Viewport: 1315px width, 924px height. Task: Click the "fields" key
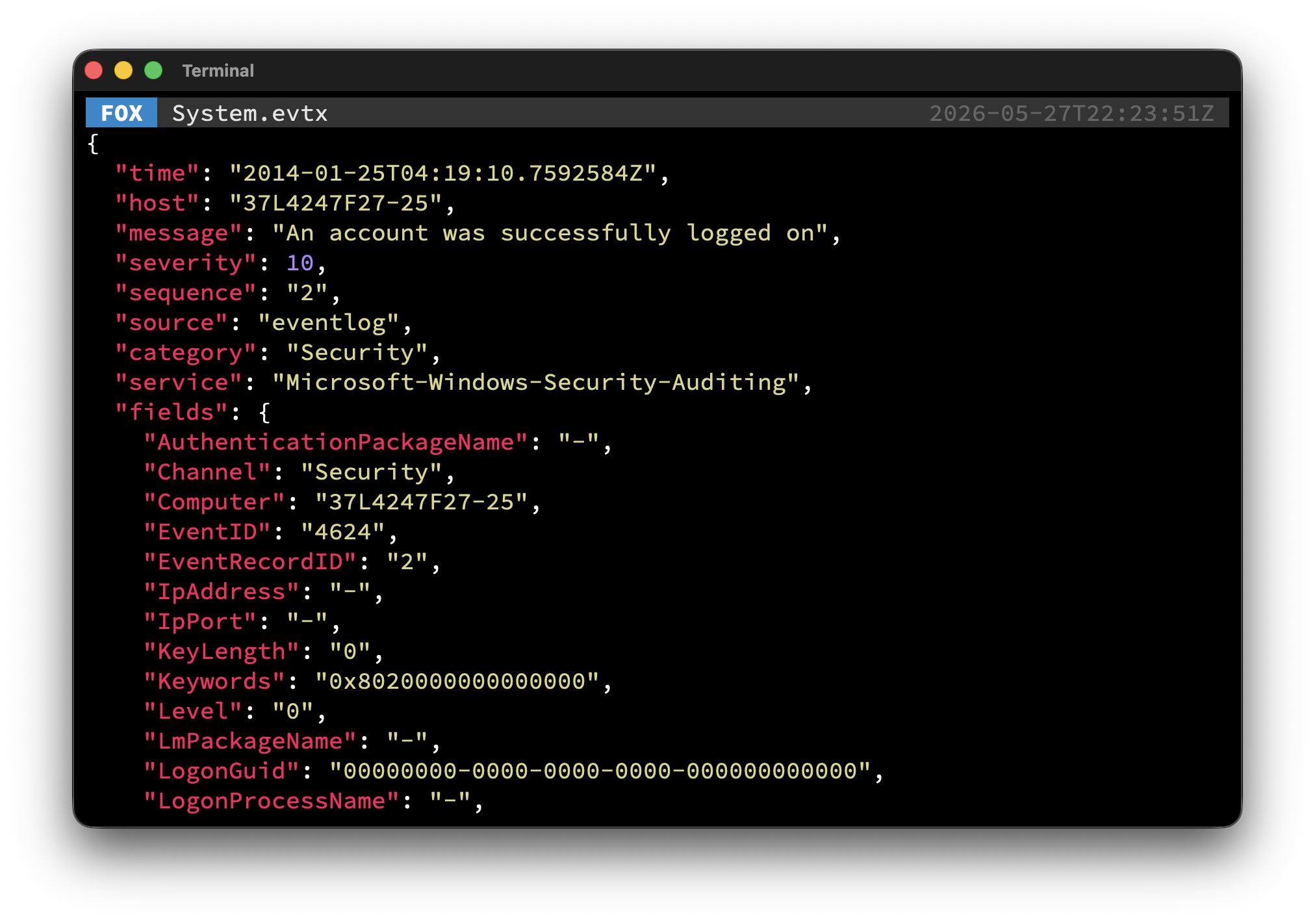172,412
